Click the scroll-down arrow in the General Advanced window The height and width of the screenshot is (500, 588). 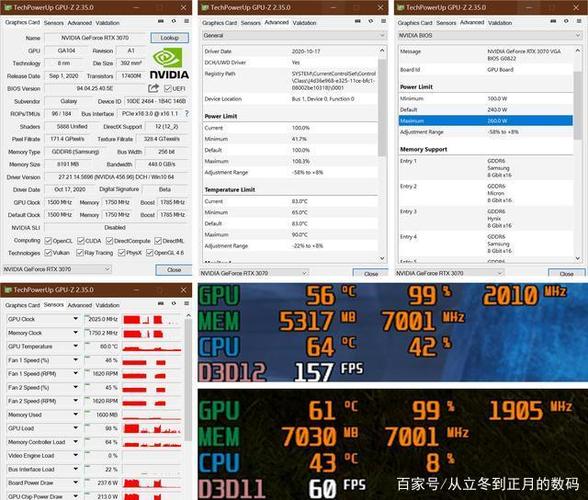click(382, 258)
